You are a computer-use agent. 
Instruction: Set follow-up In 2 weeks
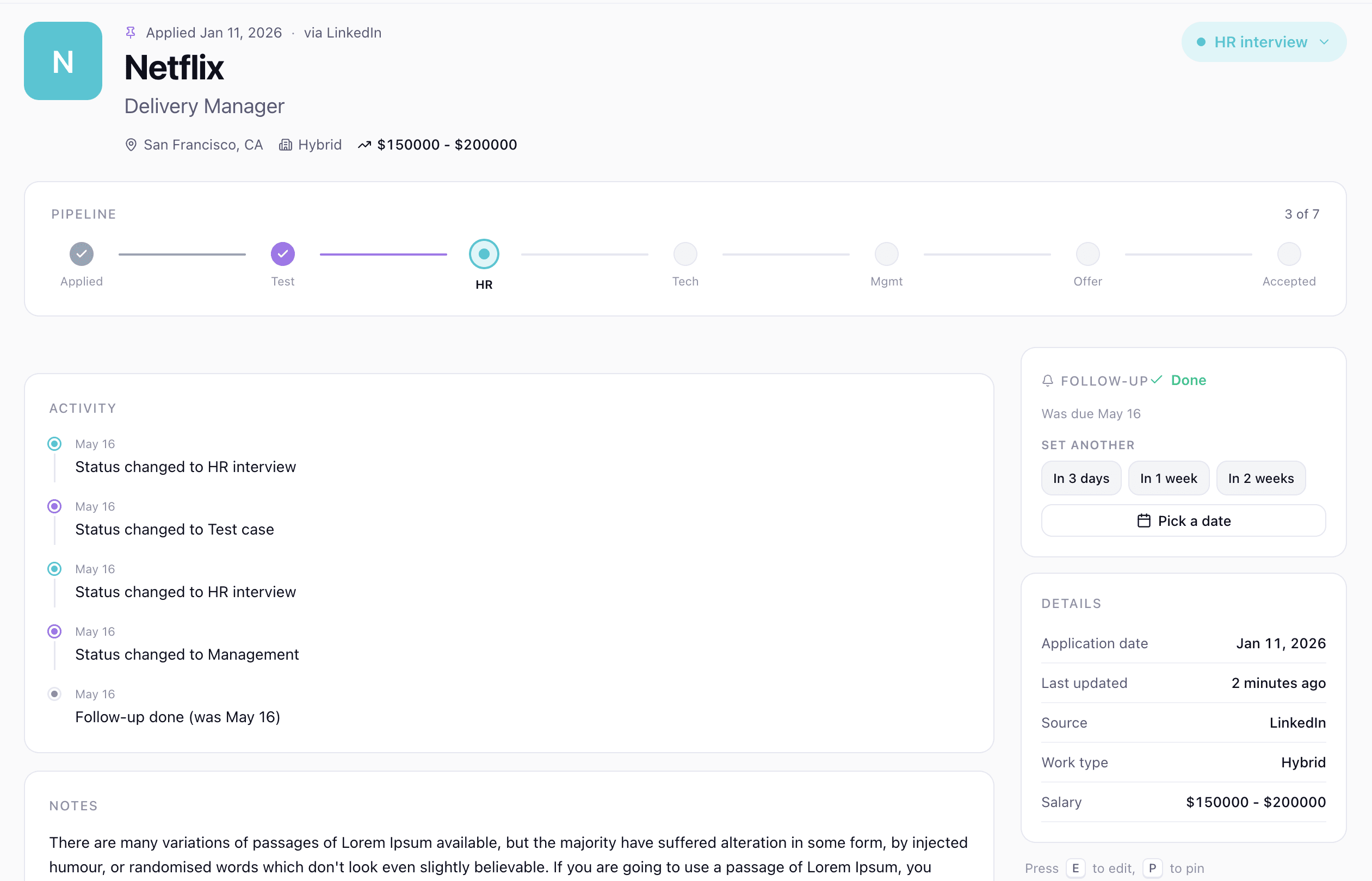1260,478
